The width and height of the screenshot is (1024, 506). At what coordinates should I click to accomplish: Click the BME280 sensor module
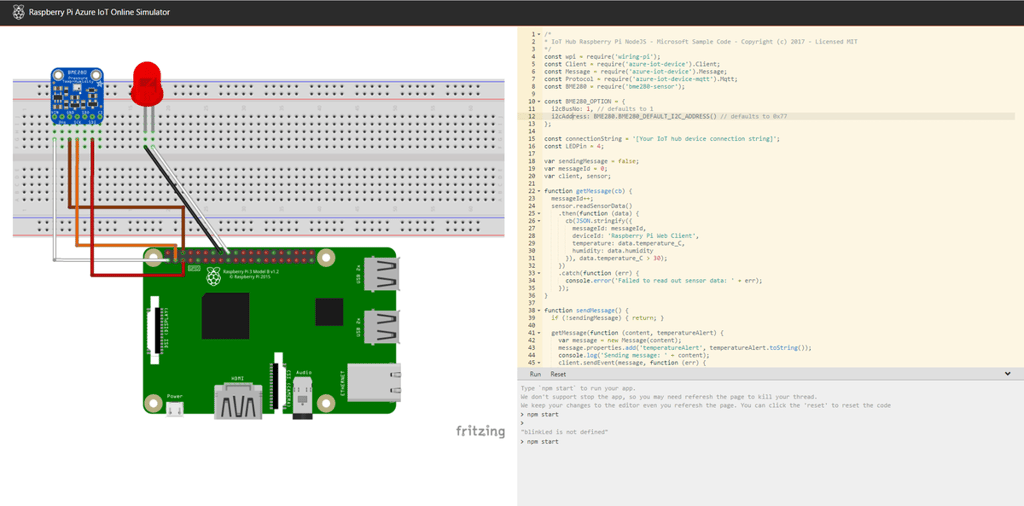(77, 96)
